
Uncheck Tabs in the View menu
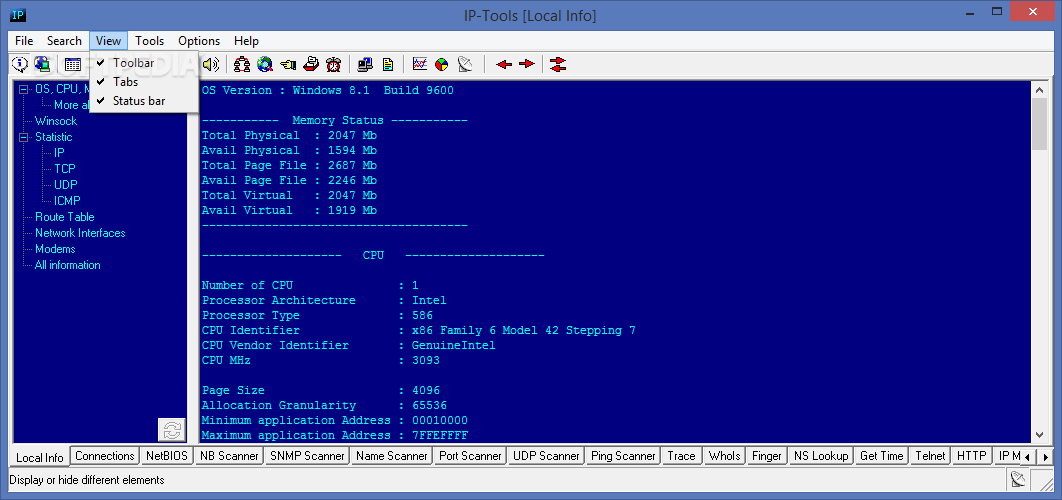coord(144,82)
